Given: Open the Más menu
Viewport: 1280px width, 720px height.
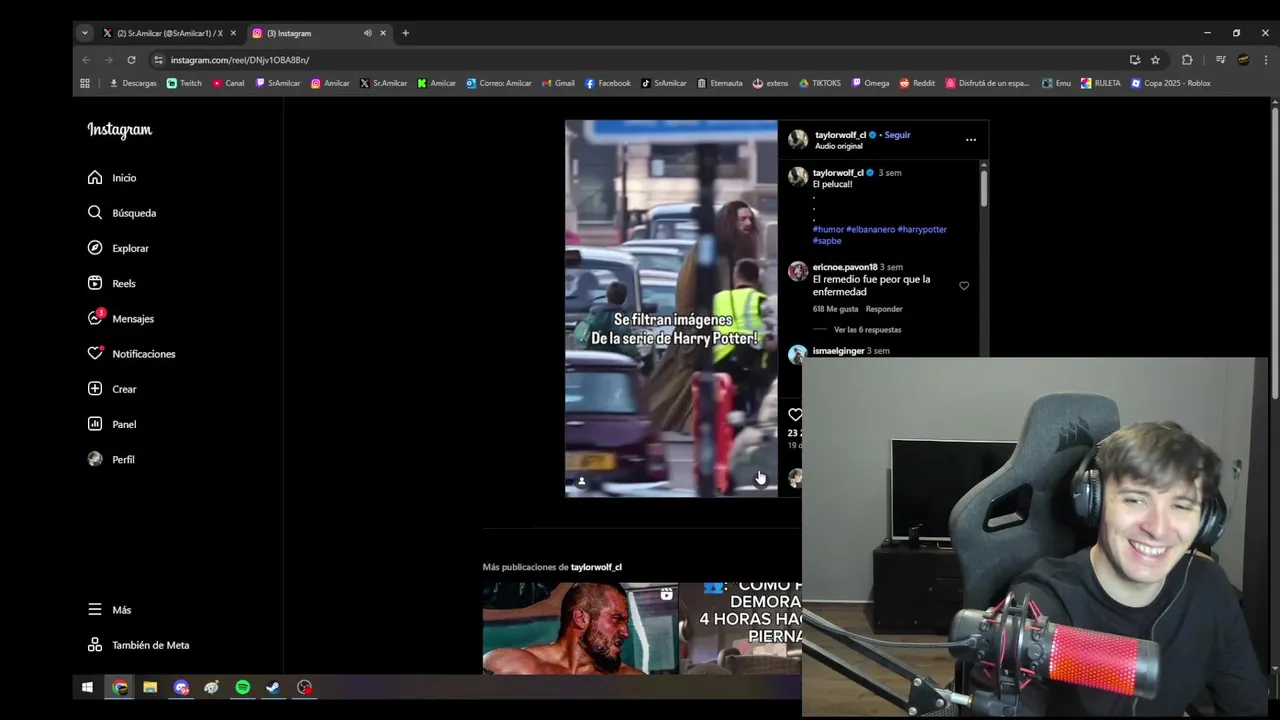Looking at the screenshot, I should [109, 610].
